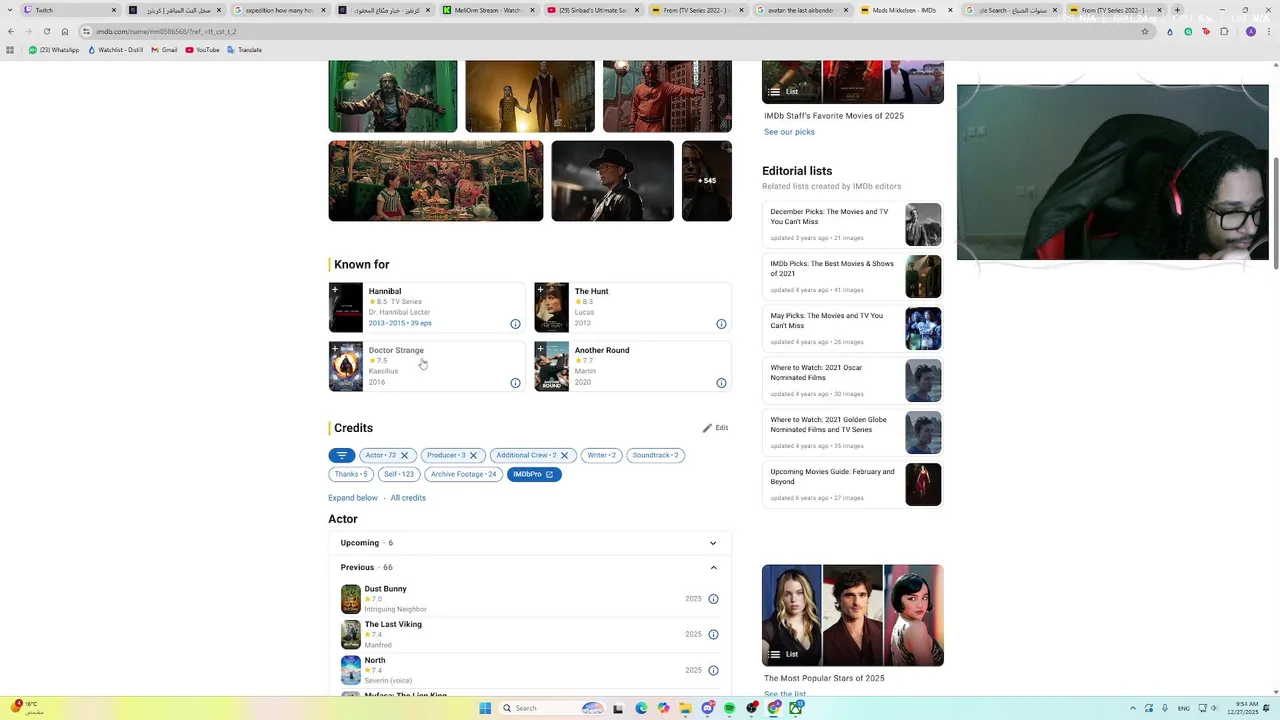The width and height of the screenshot is (1280, 720).
Task: Open the browser home button
Action: point(65,31)
